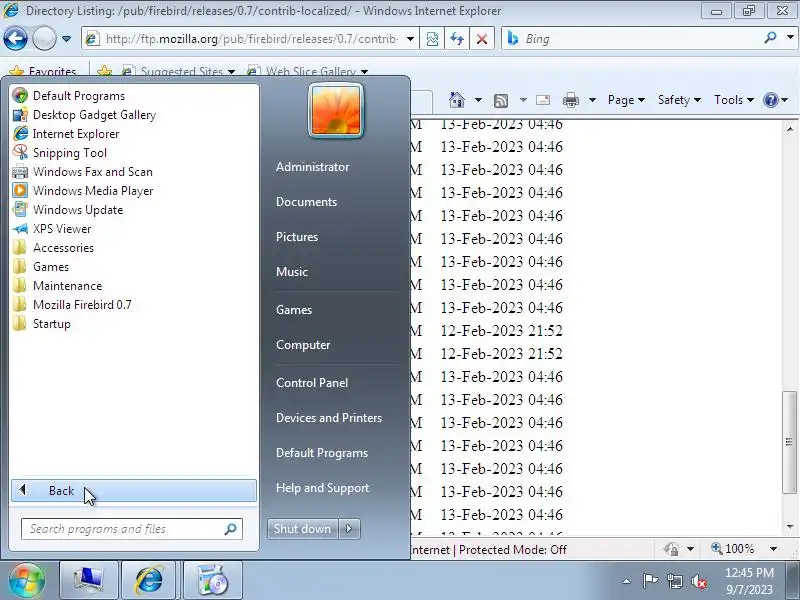Click the Print icon in the command bar
800x600 pixels.
570,100
